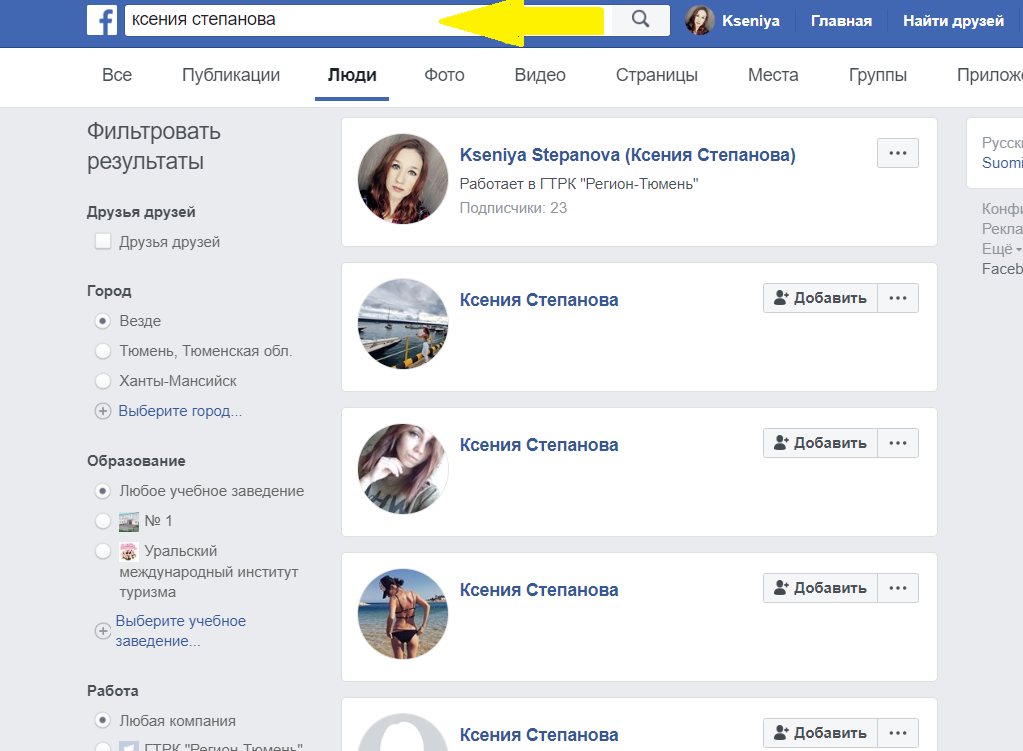Add selfie photo Ксения Степанова as friend
This screenshot has width=1023, height=751.
point(820,443)
